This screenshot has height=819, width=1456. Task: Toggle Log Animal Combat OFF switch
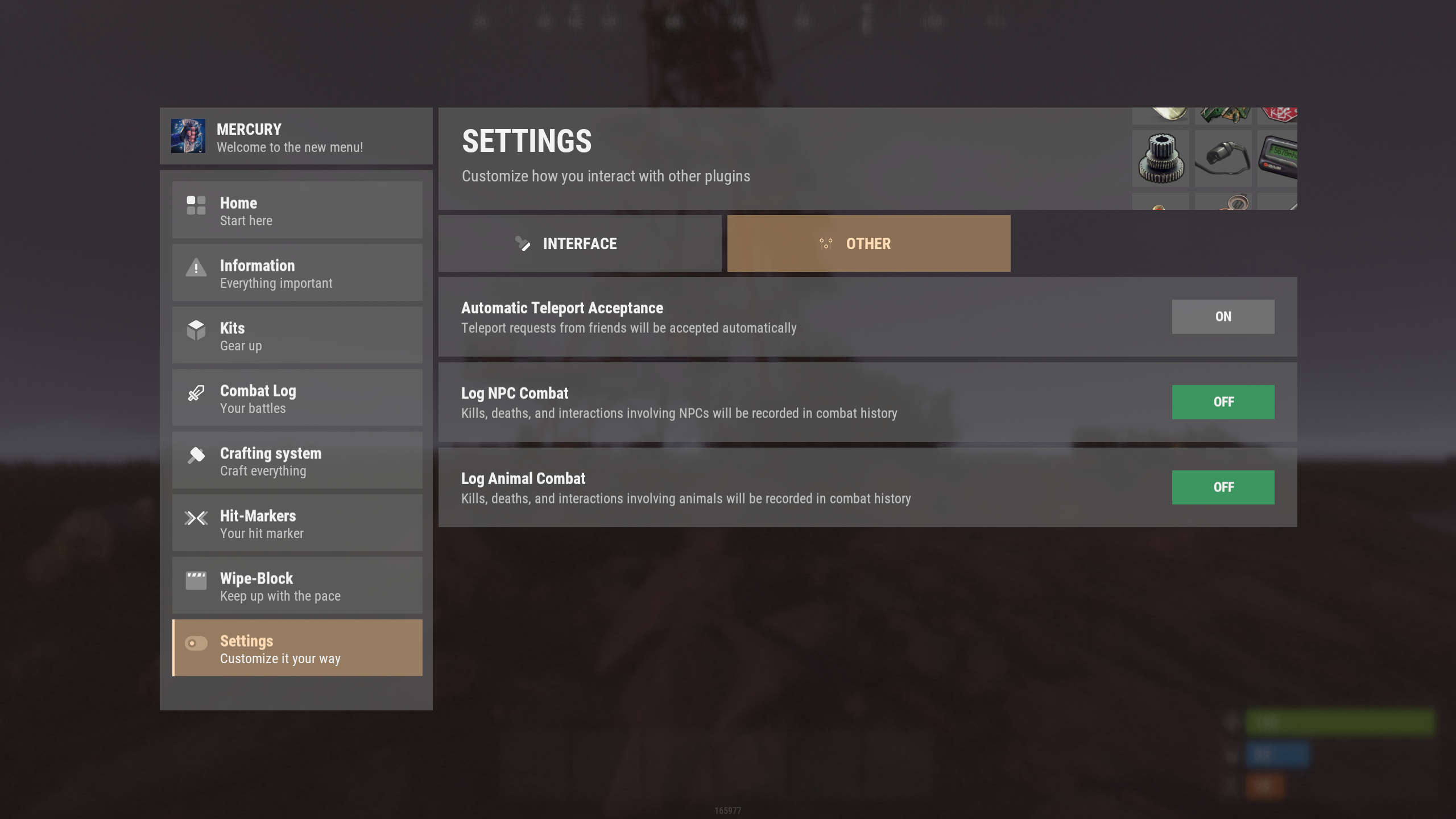click(x=1223, y=487)
